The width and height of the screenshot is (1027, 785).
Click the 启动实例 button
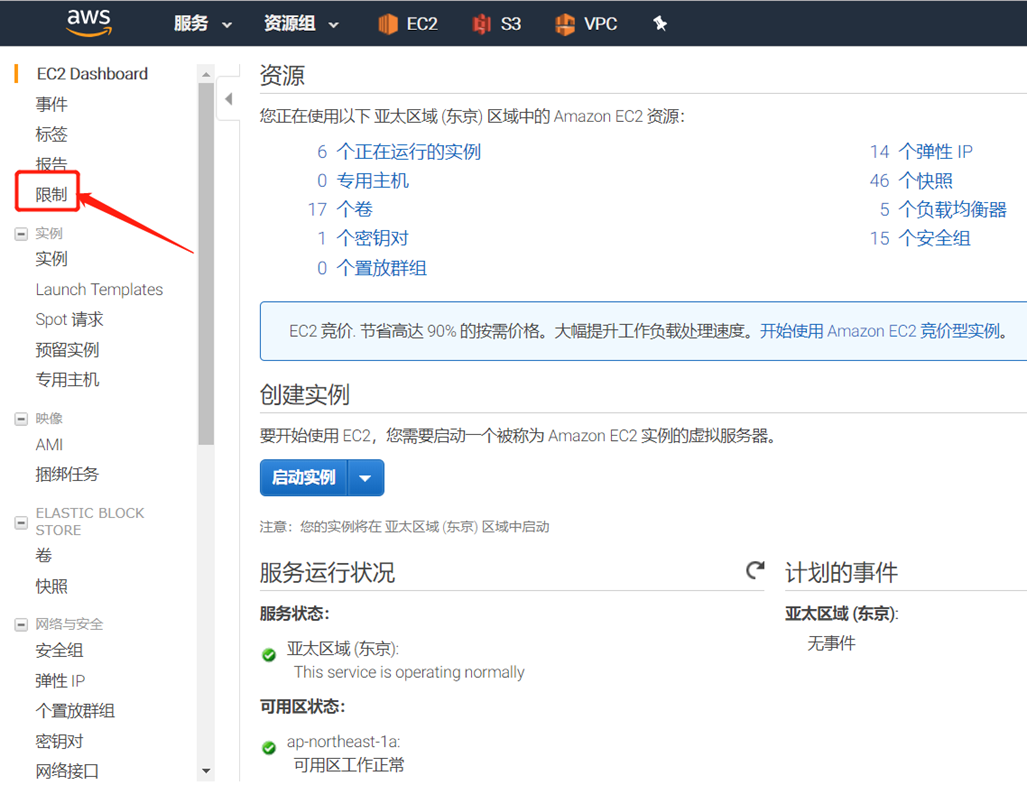coord(303,477)
